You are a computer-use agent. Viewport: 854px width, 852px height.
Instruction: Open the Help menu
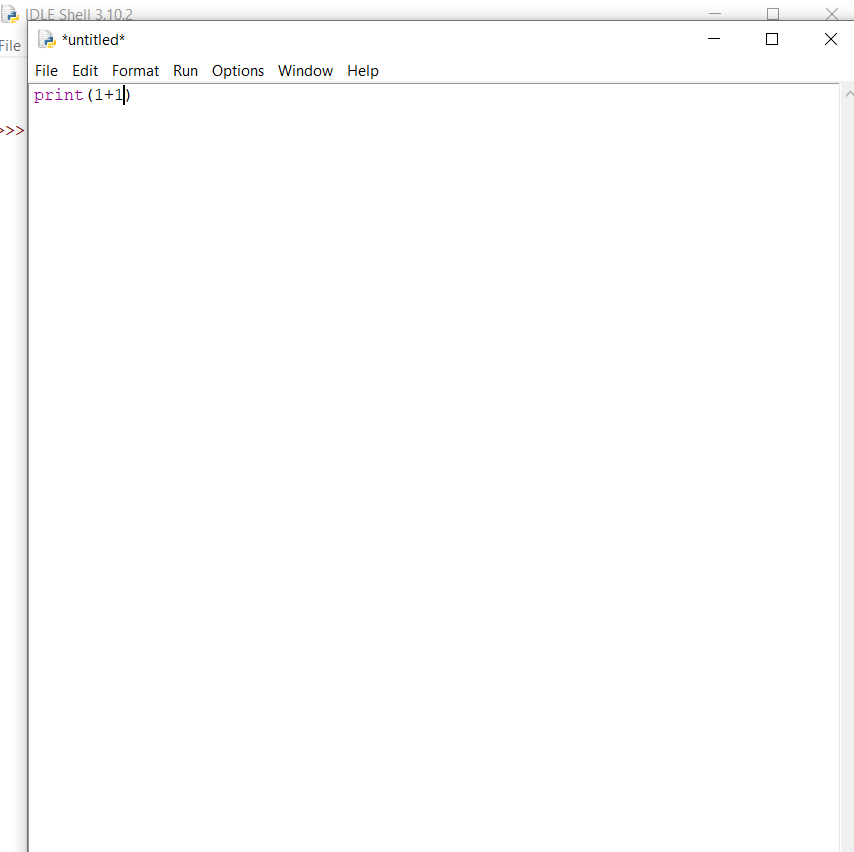click(x=362, y=70)
